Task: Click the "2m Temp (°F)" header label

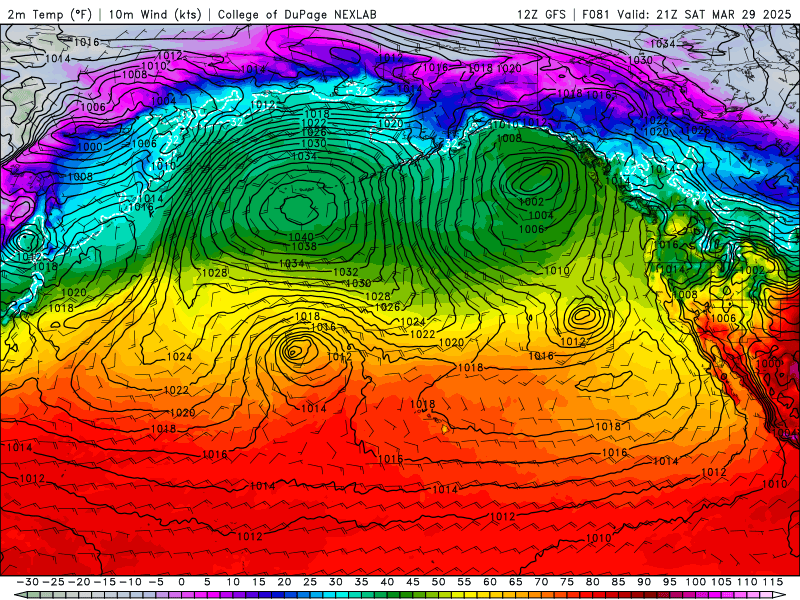Action: click(49, 14)
